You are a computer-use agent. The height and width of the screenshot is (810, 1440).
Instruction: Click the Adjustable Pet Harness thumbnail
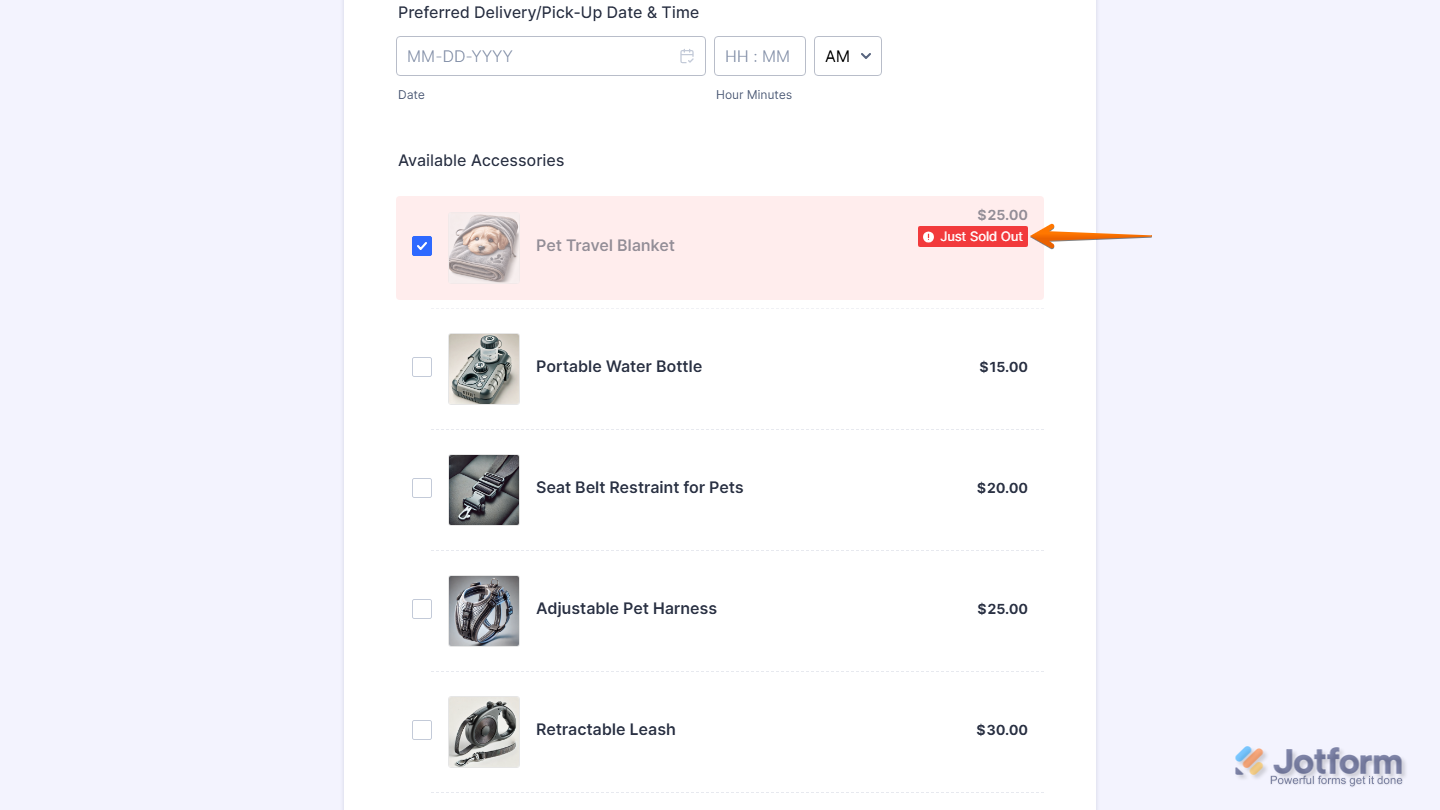coord(484,610)
